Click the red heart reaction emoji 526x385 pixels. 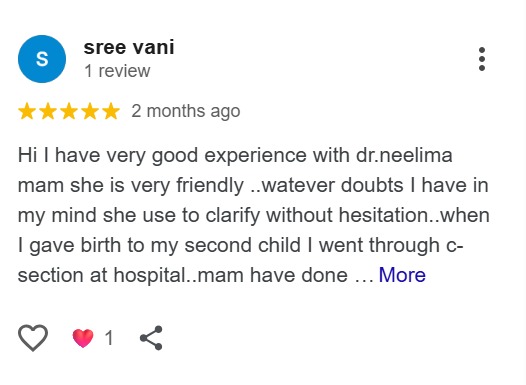[x=83, y=338]
